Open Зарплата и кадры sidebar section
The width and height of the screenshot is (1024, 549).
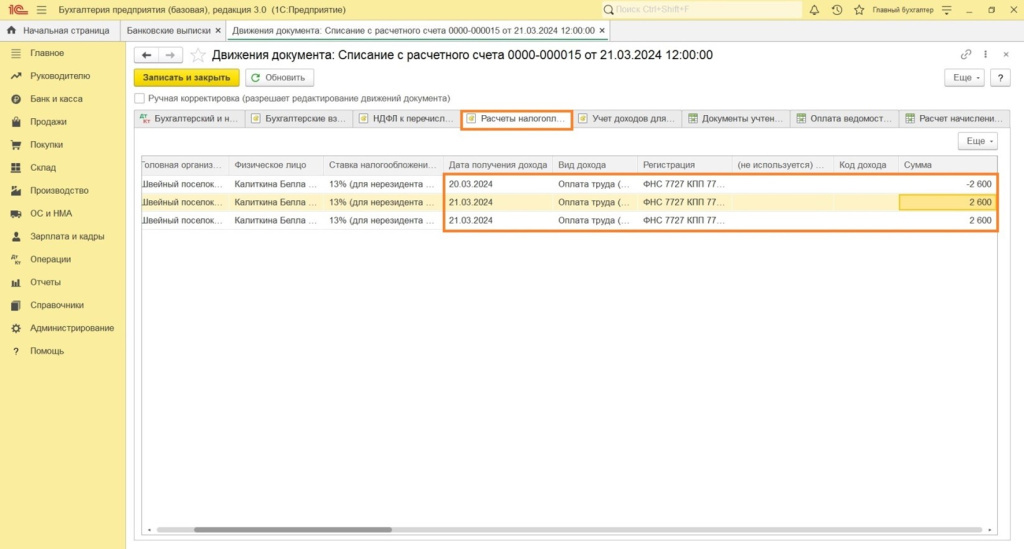click(67, 237)
